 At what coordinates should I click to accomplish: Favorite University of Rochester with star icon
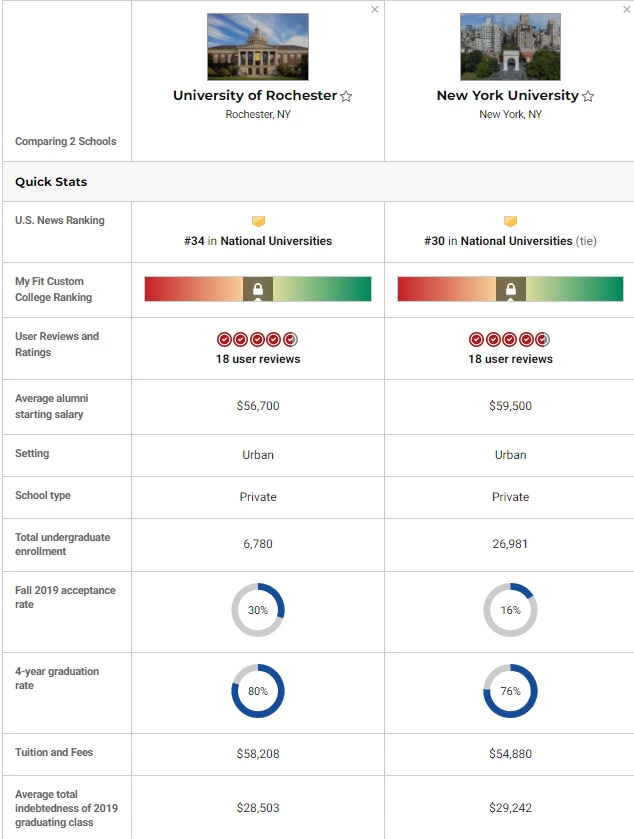(x=346, y=96)
